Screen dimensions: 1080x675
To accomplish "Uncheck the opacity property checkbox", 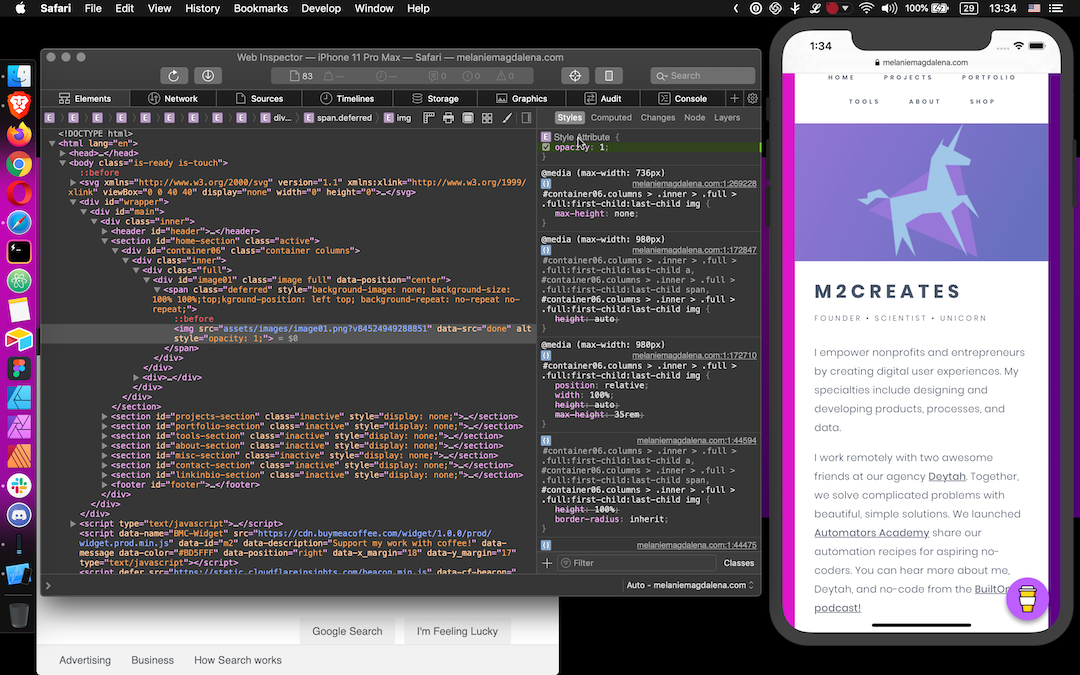I will pyautogui.click(x=545, y=147).
